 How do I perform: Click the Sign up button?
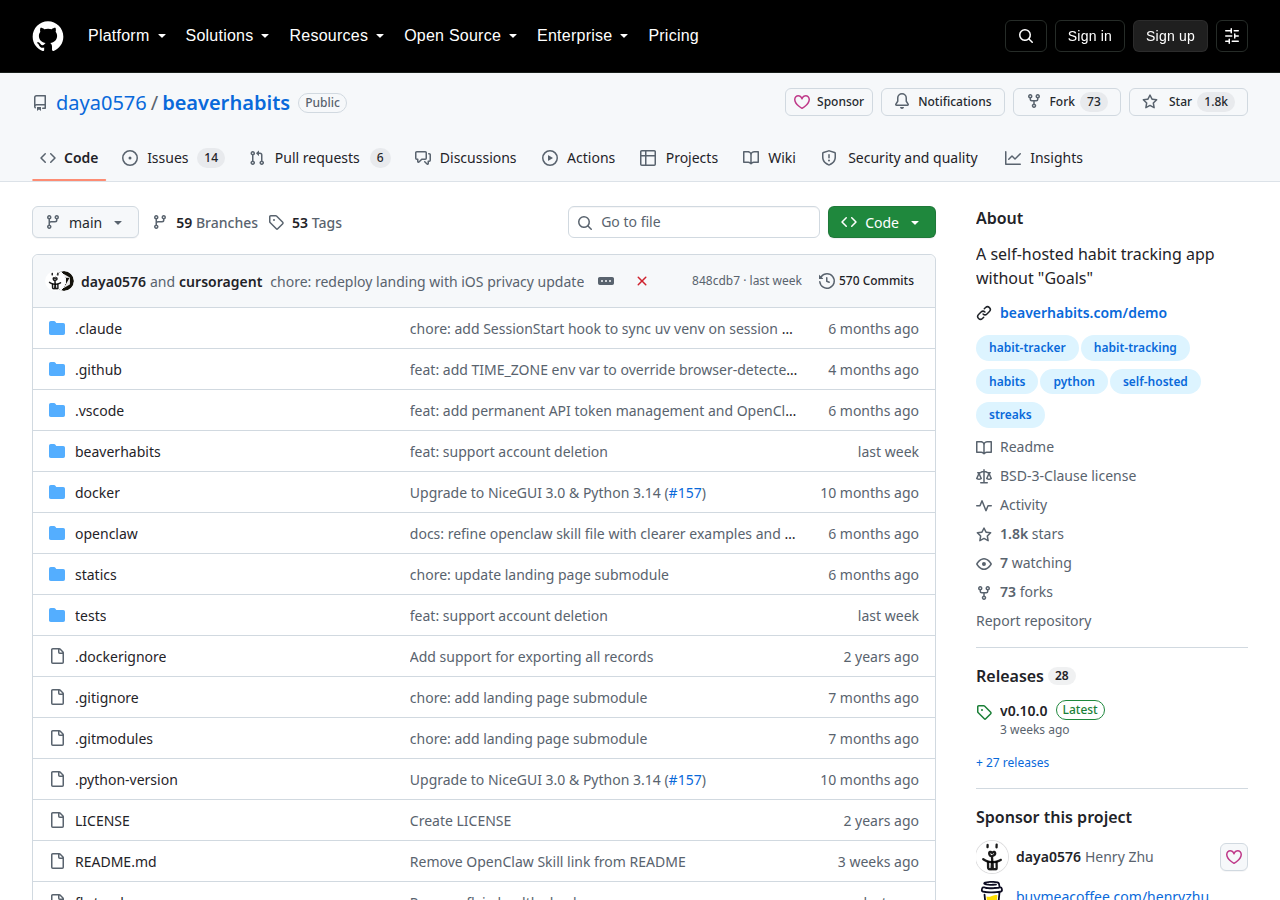pyautogui.click(x=1170, y=36)
